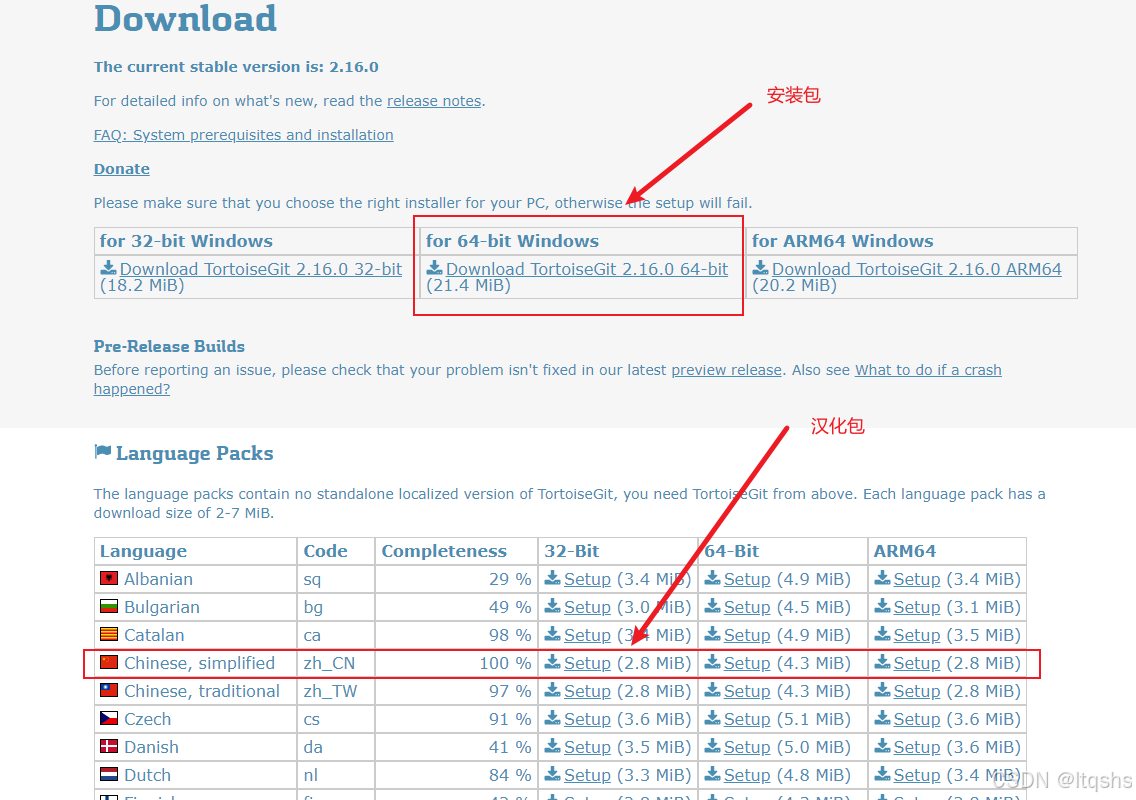Click download icon for TortoiseGit 32-bit

click(109, 268)
